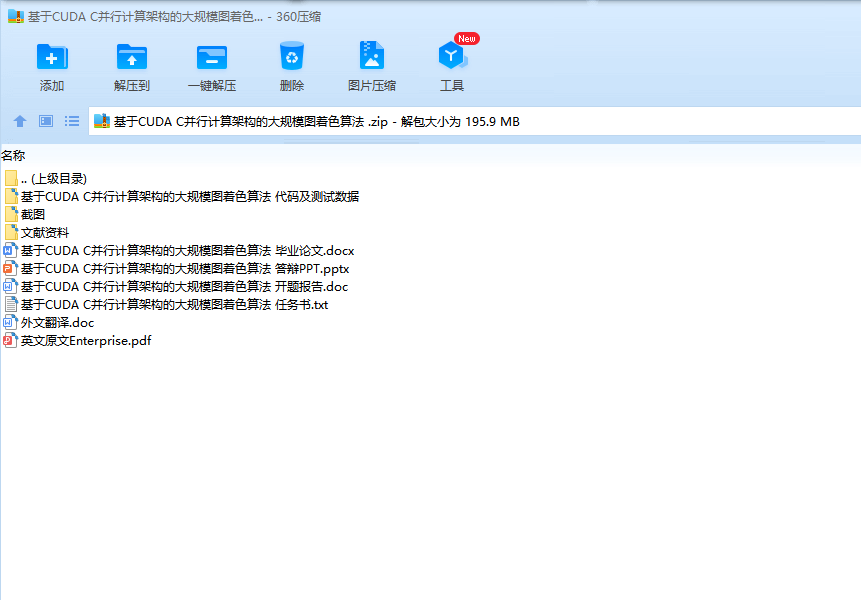Click the Word icon of 开题报告.doc
Screen dimensions: 861x600
10,287
